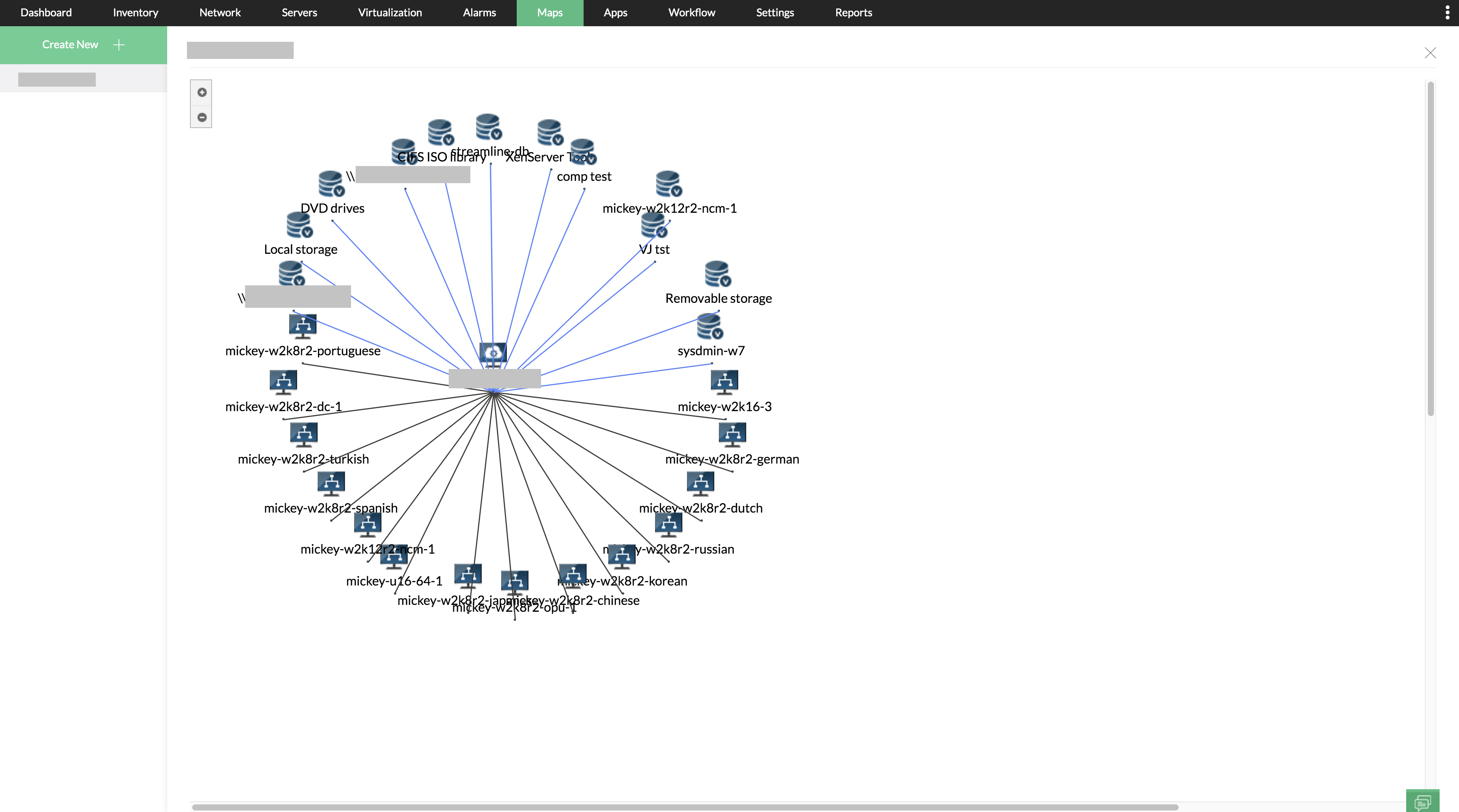Click the vertical scrollbar on right
The image size is (1459, 812).
1430,249
